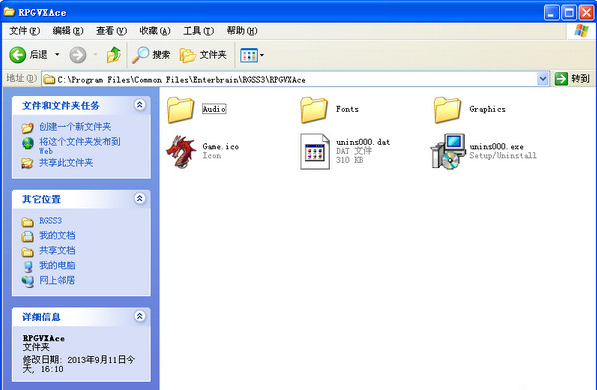
Task: Click the title bar folder icon
Action: point(9,12)
